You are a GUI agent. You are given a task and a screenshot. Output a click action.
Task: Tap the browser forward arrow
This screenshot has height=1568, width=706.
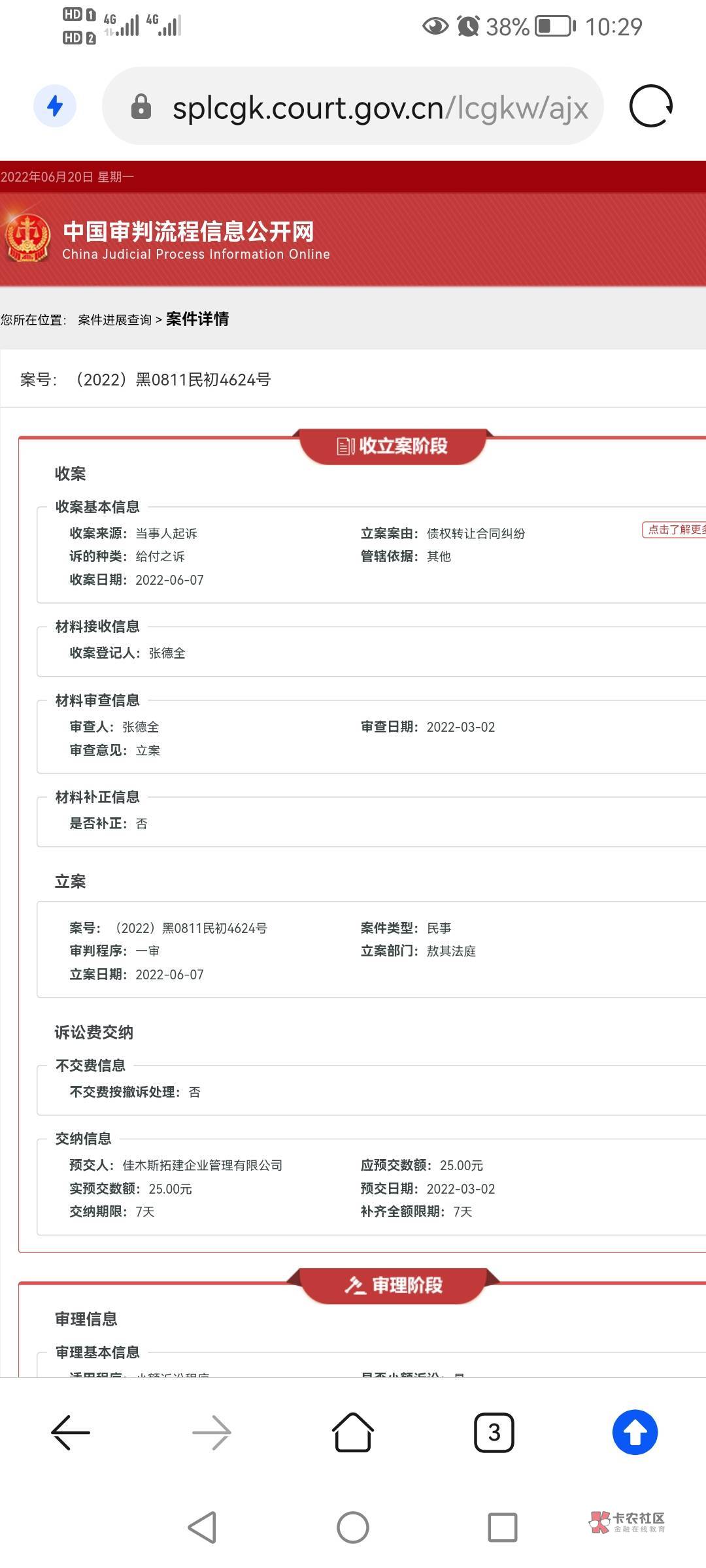tap(212, 1433)
